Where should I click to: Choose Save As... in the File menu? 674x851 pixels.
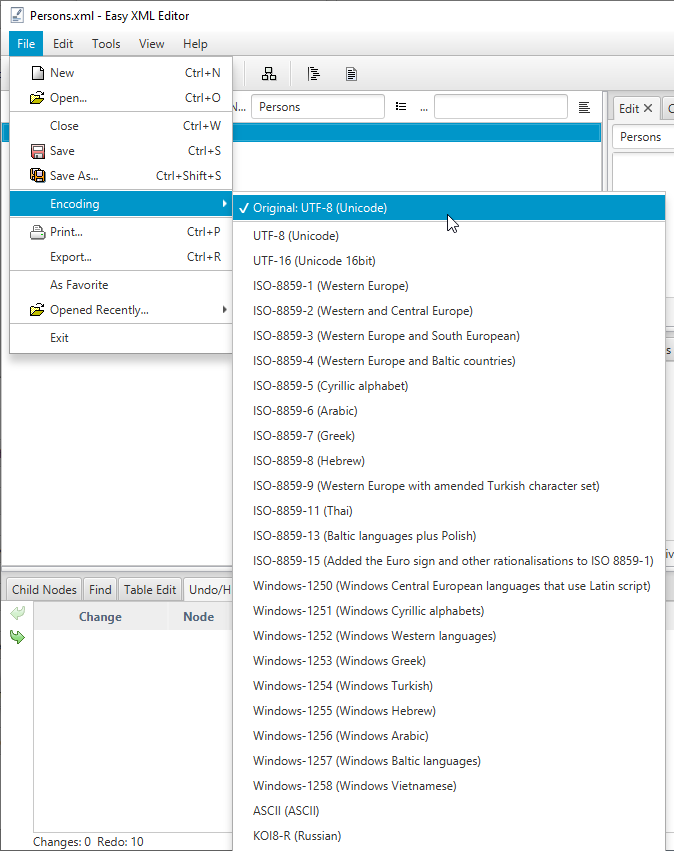coord(121,175)
